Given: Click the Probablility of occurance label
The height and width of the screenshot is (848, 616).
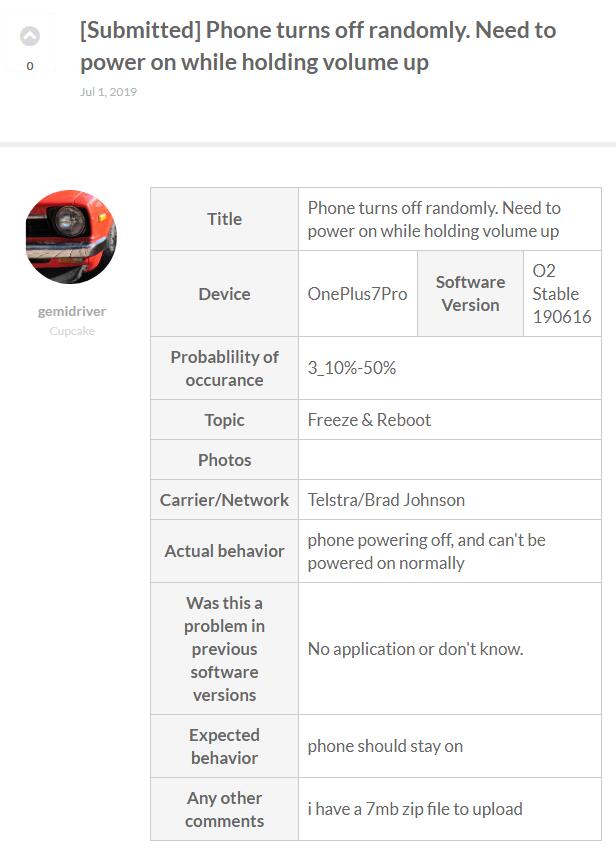Looking at the screenshot, I should point(224,368).
